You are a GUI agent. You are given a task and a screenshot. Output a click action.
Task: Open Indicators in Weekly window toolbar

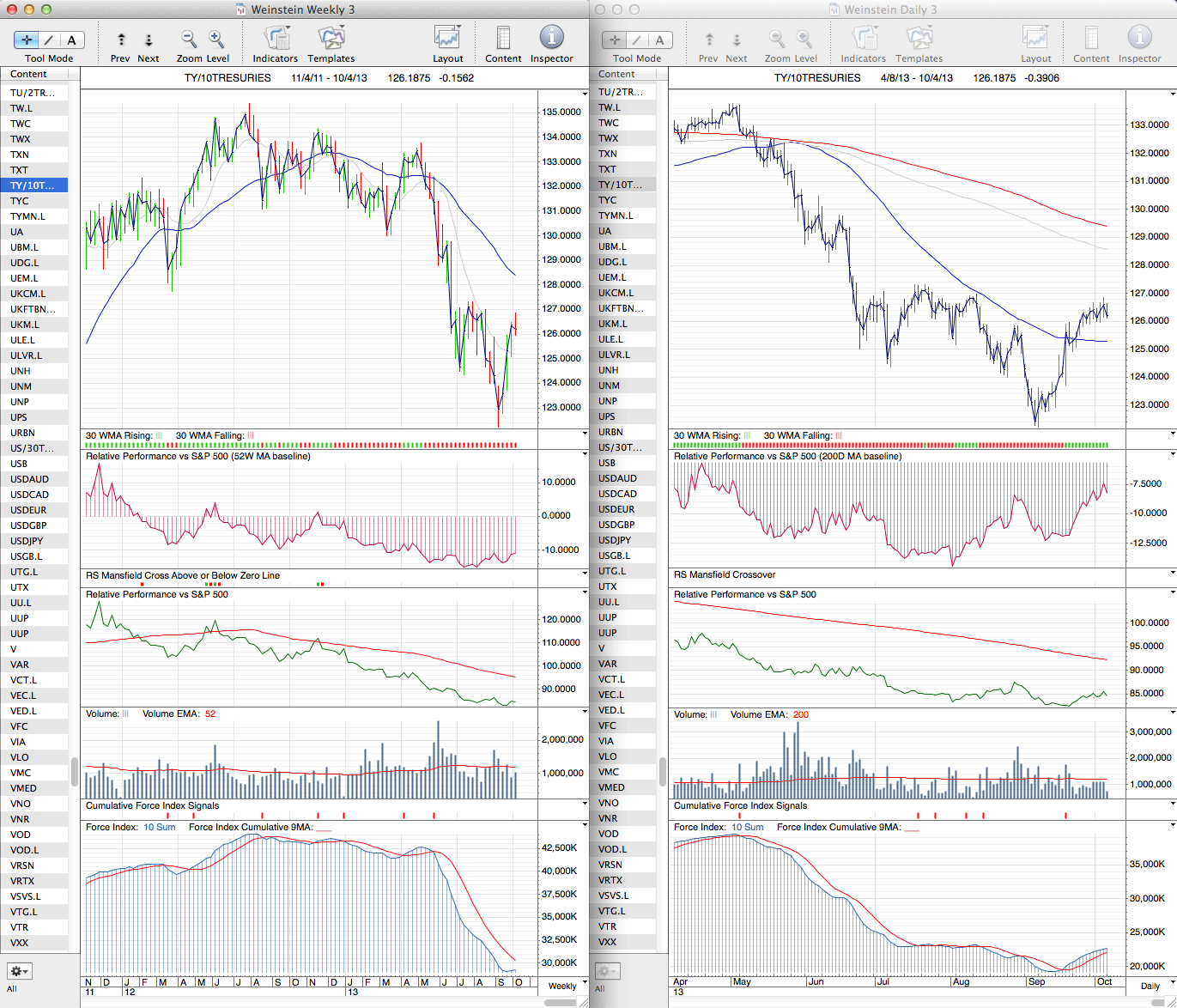pos(276,39)
